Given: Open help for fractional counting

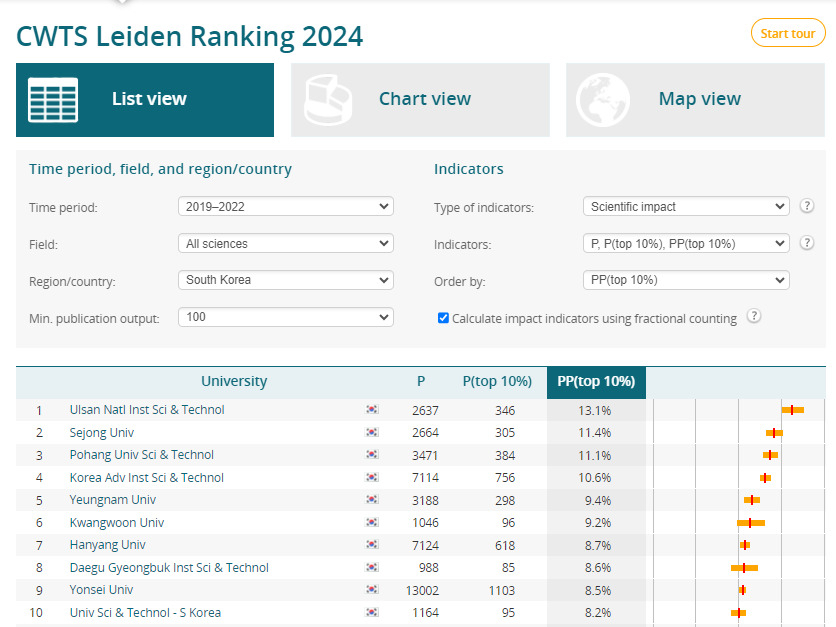Looking at the screenshot, I should click(x=753, y=316).
